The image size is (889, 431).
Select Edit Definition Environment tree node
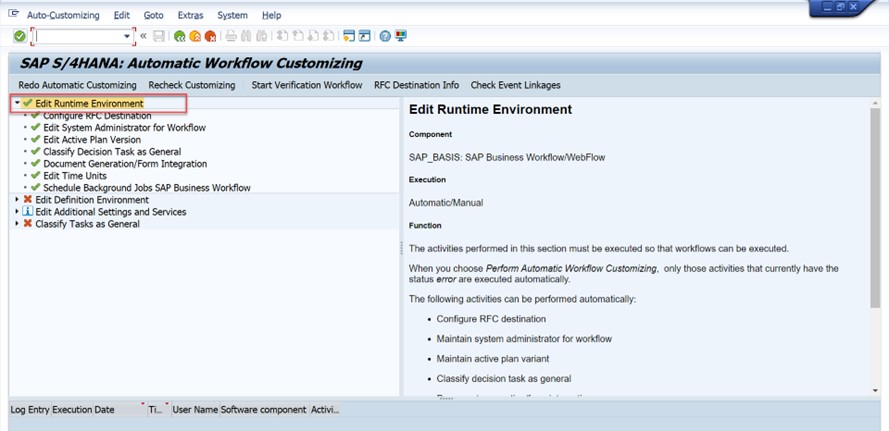pyautogui.click(x=92, y=200)
